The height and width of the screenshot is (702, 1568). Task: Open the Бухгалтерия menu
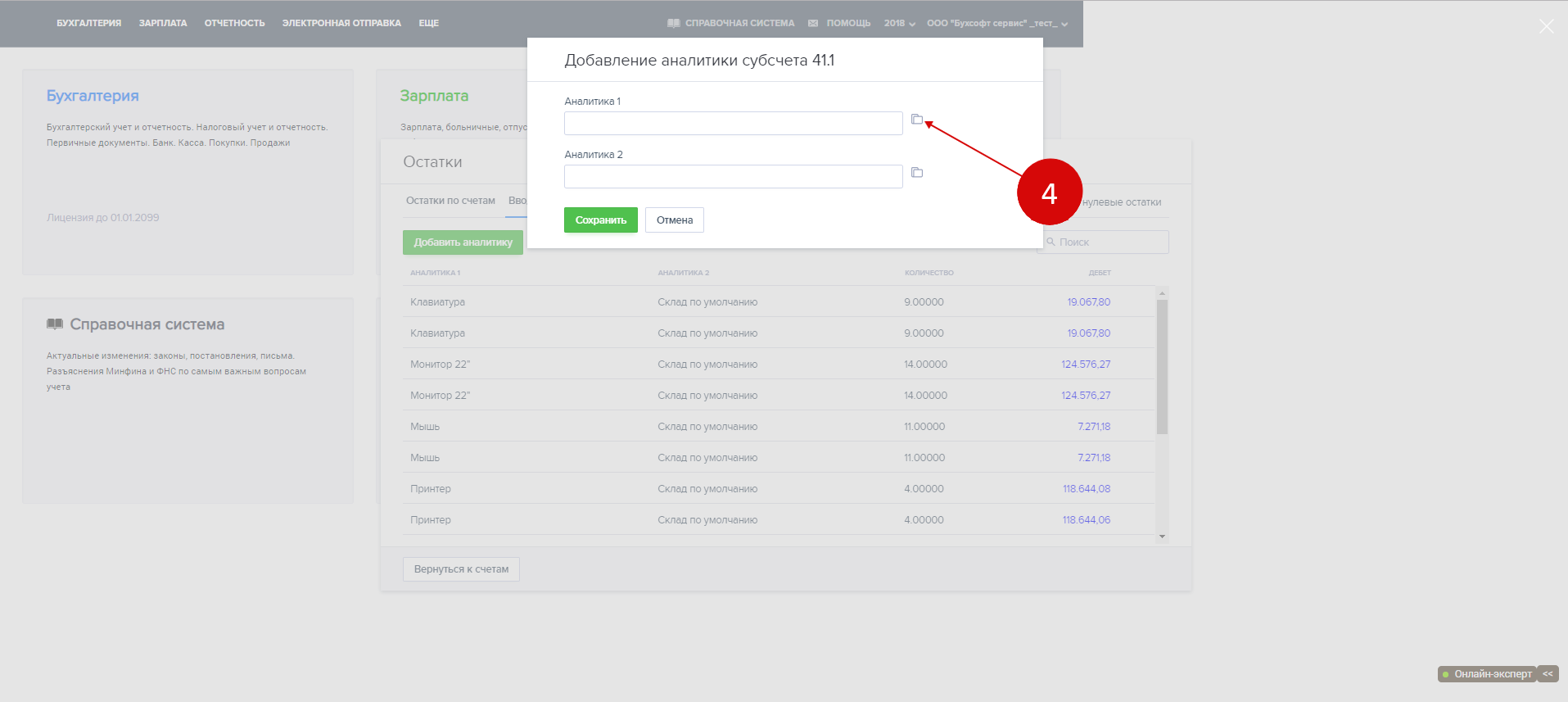tap(88, 23)
